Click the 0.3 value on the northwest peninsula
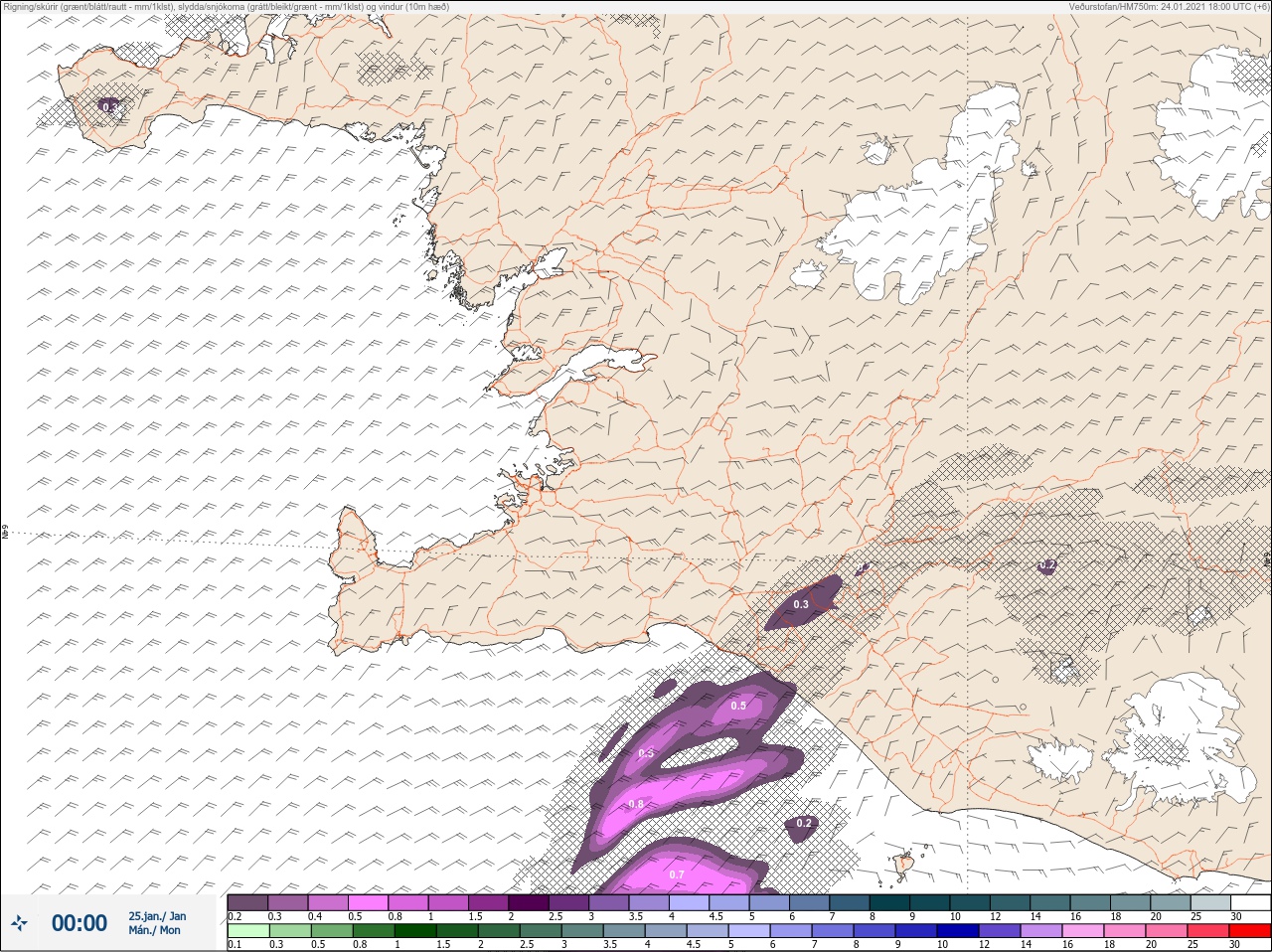Screen dimensions: 1272x952 pos(109,105)
